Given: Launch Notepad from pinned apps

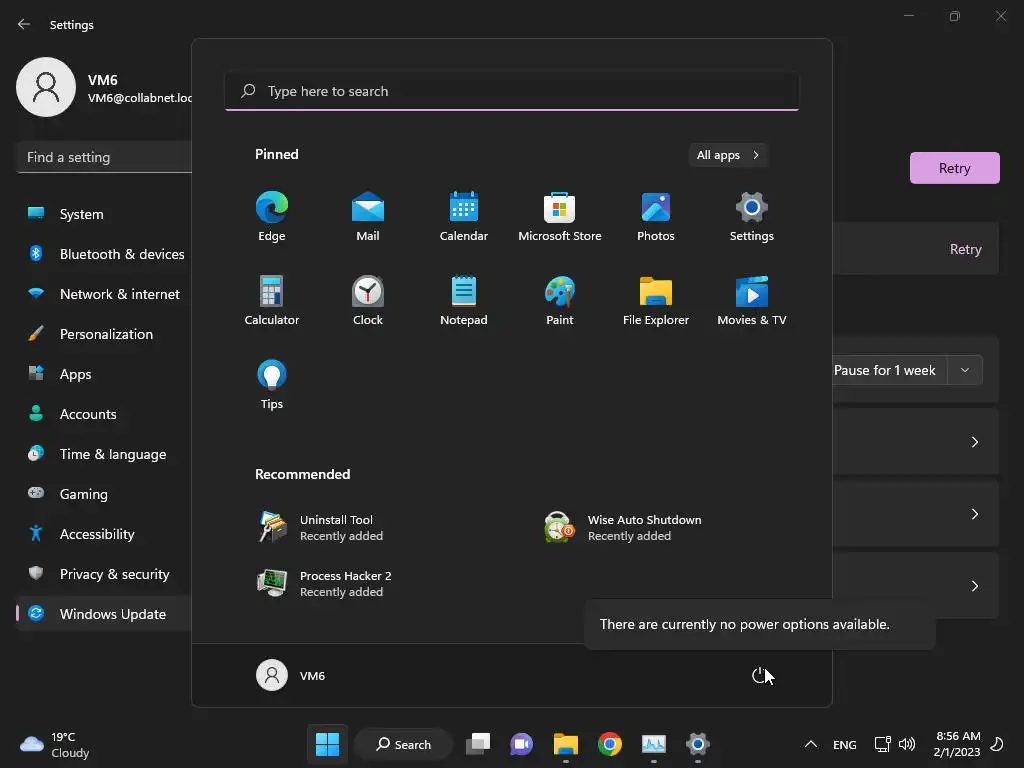Looking at the screenshot, I should [x=464, y=300].
